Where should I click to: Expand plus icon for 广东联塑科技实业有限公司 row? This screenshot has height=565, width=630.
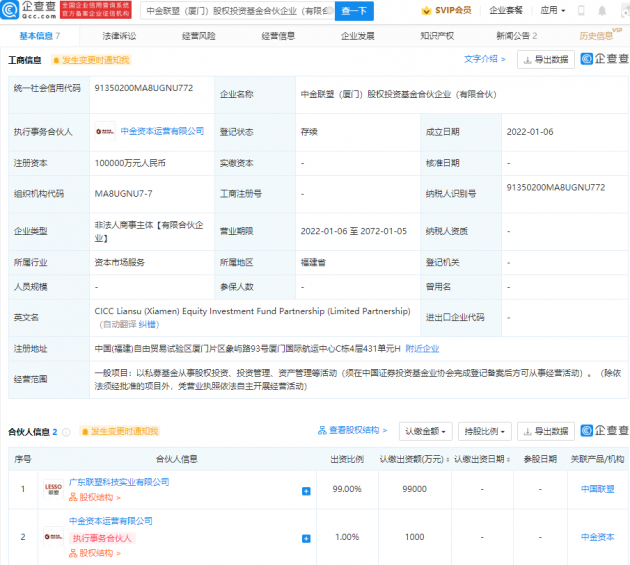coord(306,491)
